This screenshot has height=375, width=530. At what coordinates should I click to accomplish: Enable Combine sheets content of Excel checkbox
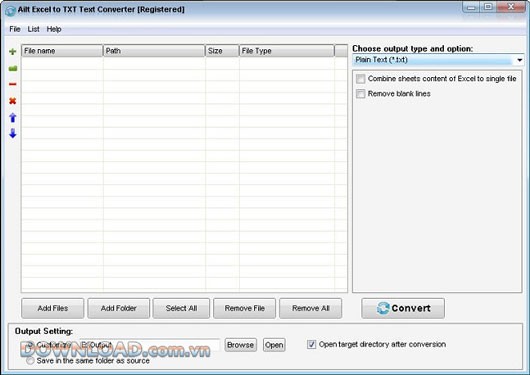(360, 79)
